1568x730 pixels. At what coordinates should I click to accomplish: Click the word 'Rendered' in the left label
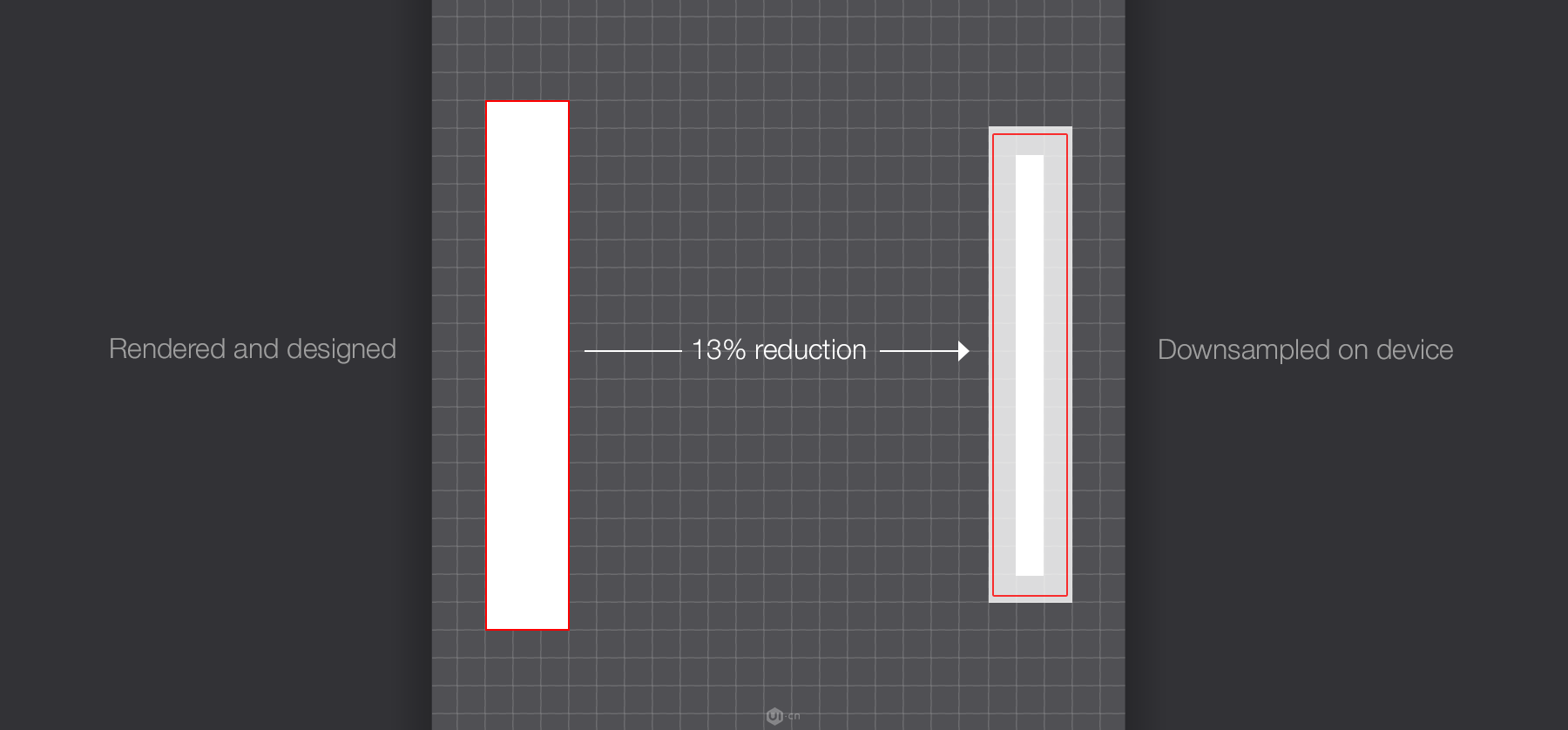[x=167, y=349]
